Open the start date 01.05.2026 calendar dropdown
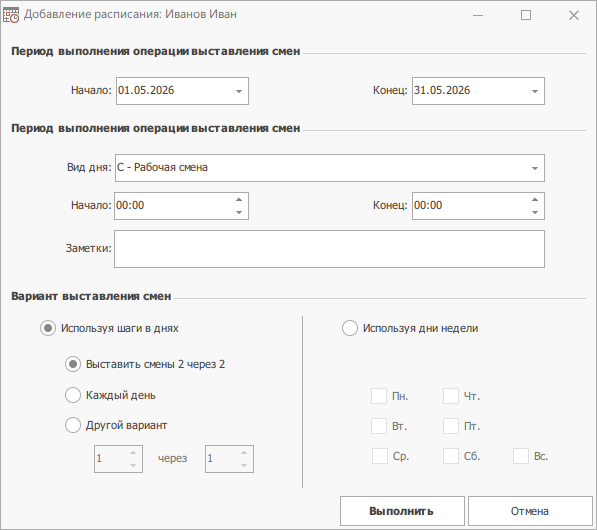597x530 pixels. pos(239,91)
